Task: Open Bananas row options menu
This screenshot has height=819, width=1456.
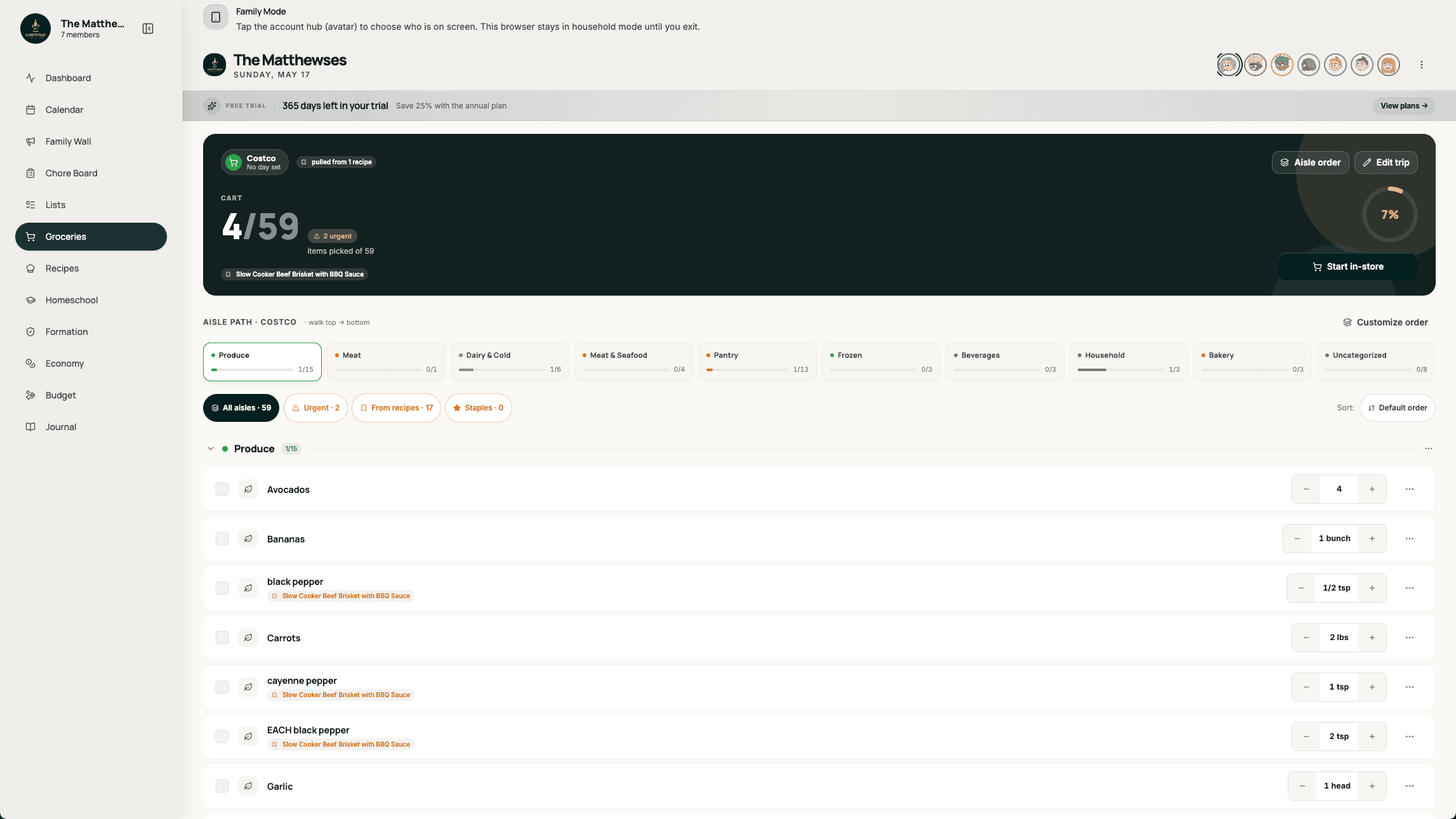Action: pyautogui.click(x=1410, y=539)
